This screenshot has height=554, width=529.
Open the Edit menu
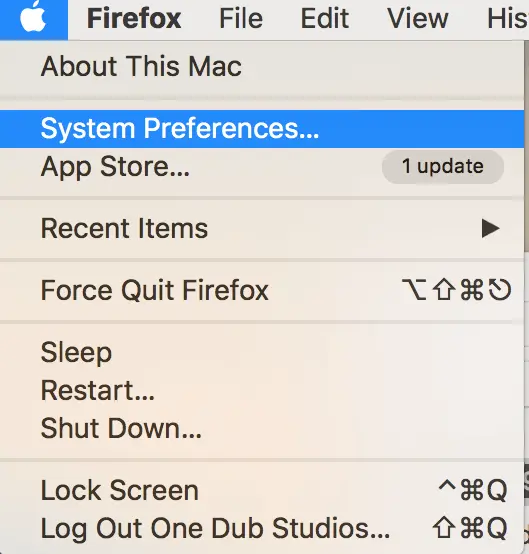coord(325,18)
